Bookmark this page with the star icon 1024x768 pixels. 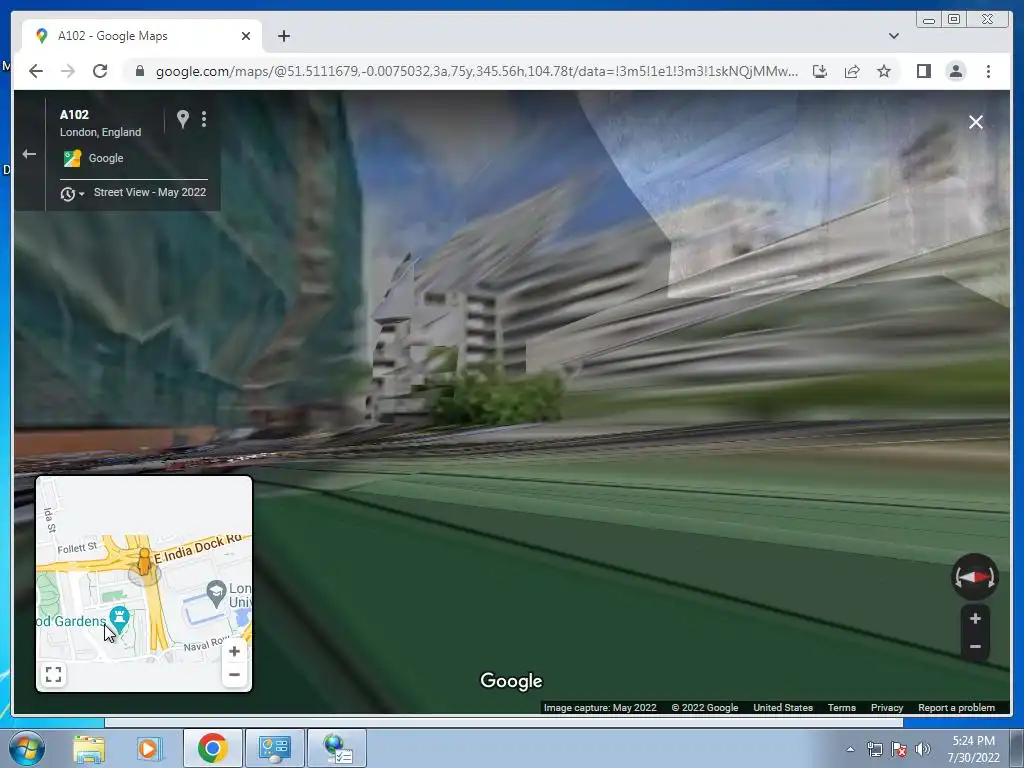tap(884, 71)
